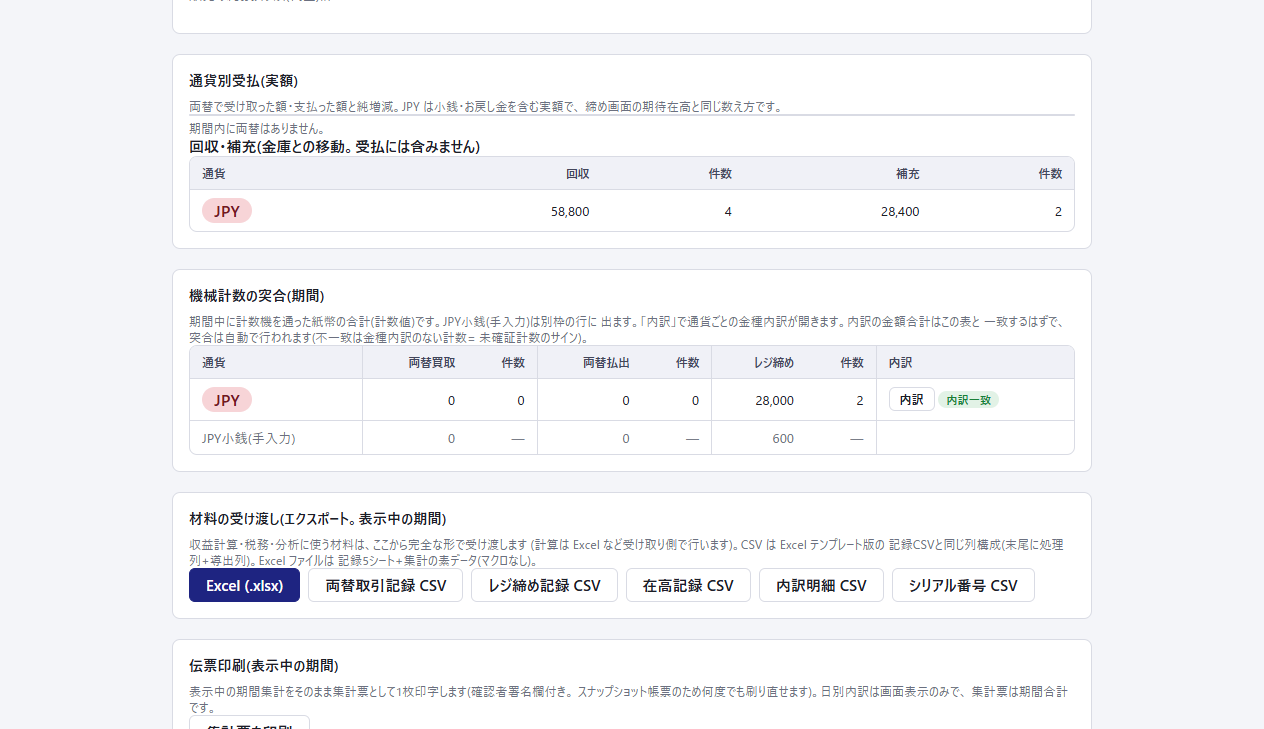Download 両替取引記録 CSV
Screen dimensions: 1264x729
pos(385,585)
